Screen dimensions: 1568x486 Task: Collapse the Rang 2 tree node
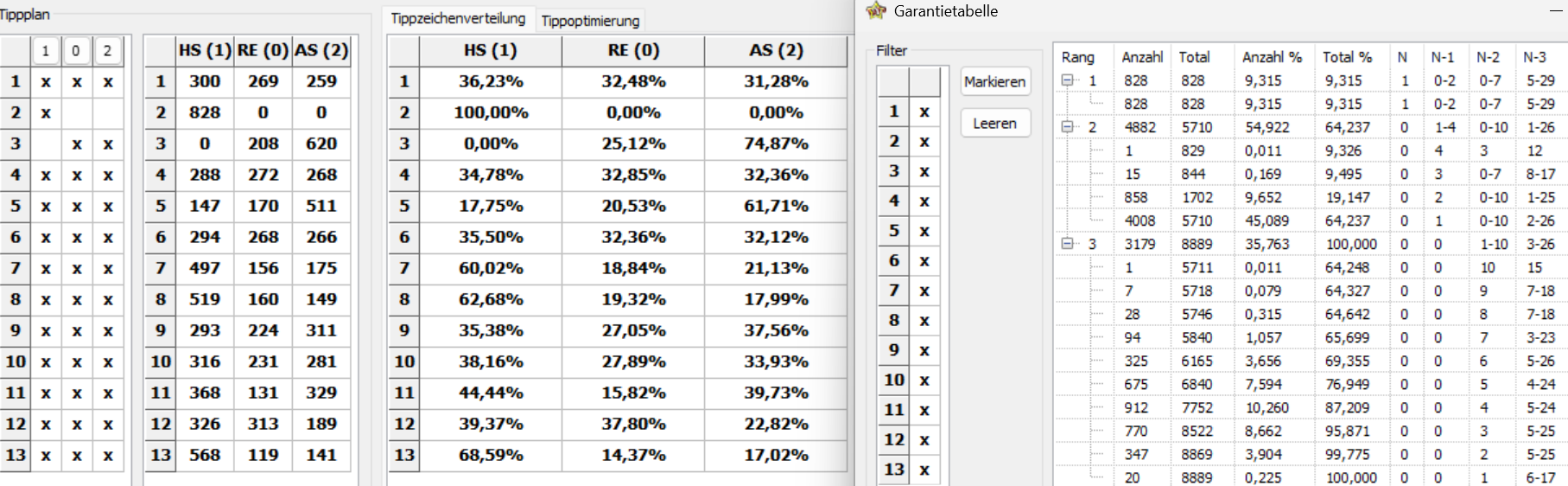tap(1068, 126)
